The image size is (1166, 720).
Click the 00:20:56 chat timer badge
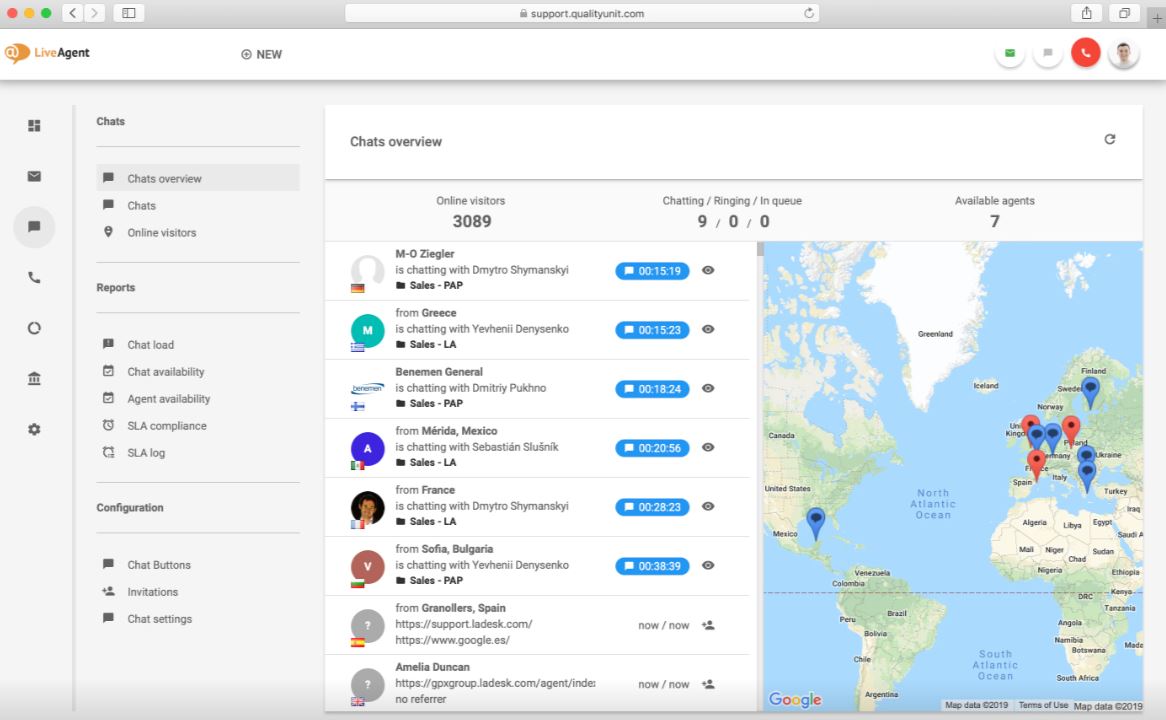[x=652, y=448]
